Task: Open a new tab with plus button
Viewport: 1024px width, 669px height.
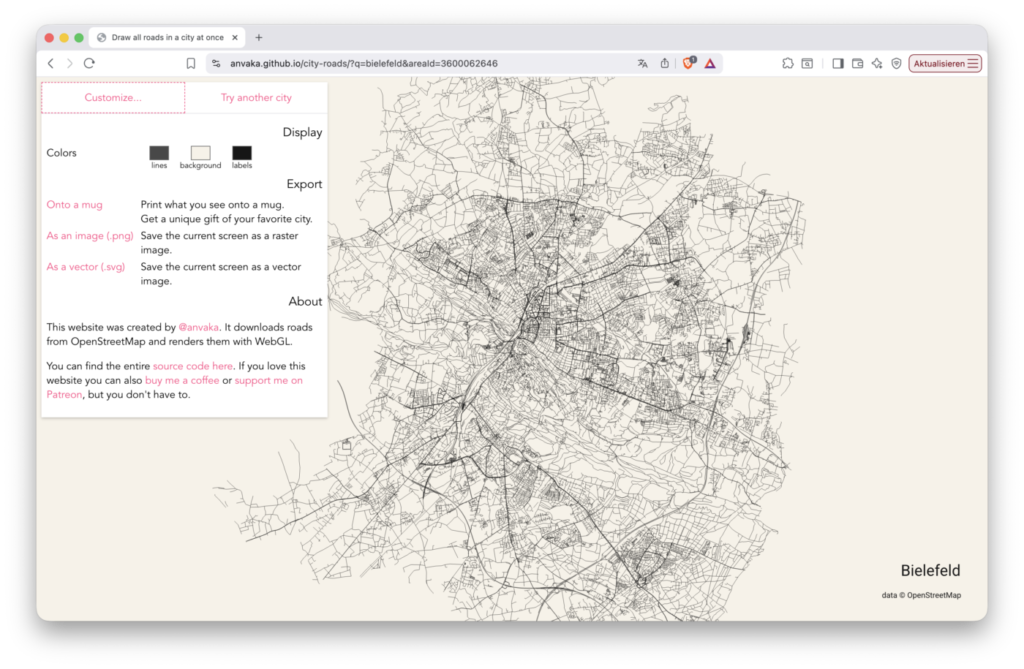Action: pyautogui.click(x=259, y=37)
